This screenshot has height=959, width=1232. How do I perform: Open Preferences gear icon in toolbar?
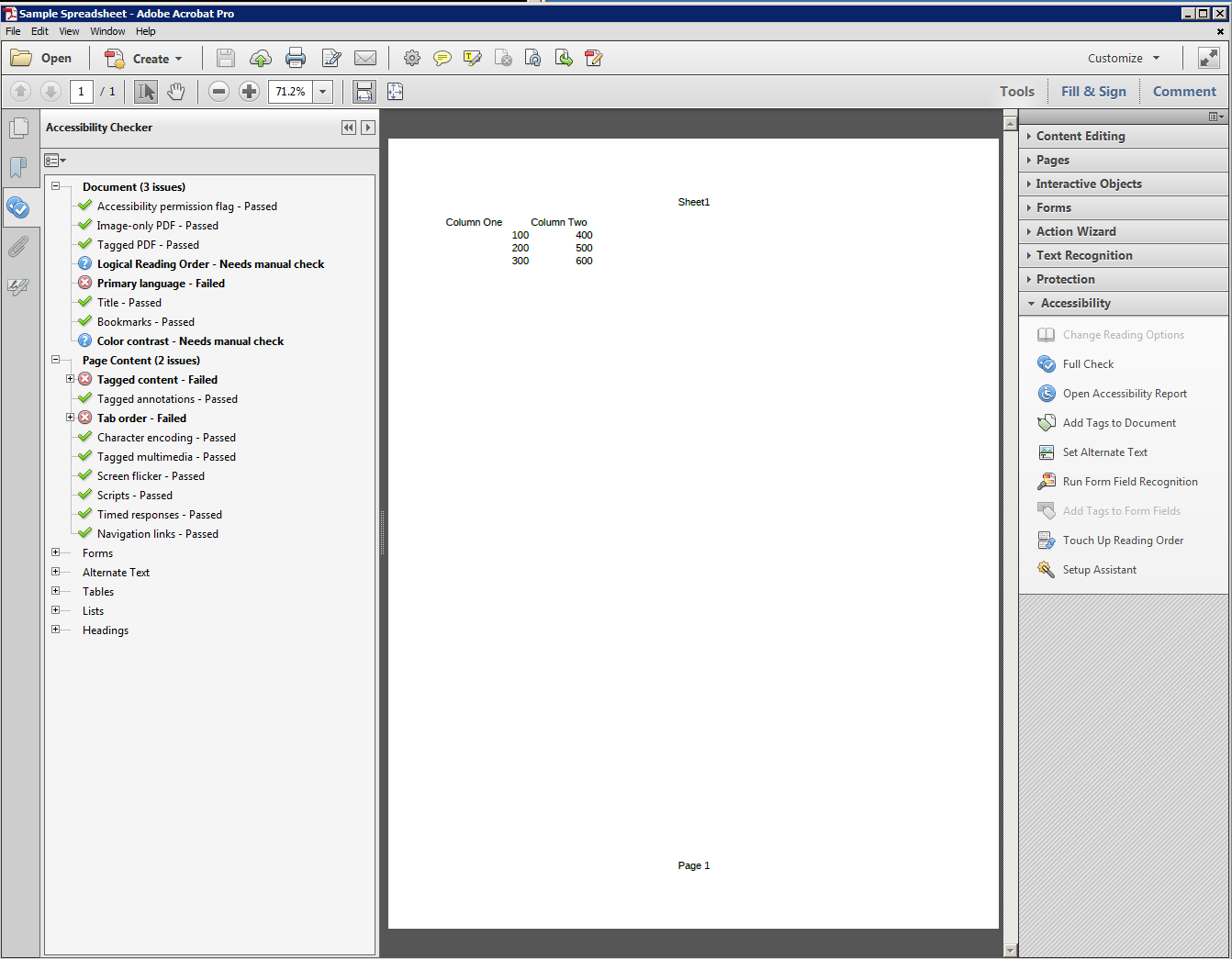pyautogui.click(x=412, y=58)
